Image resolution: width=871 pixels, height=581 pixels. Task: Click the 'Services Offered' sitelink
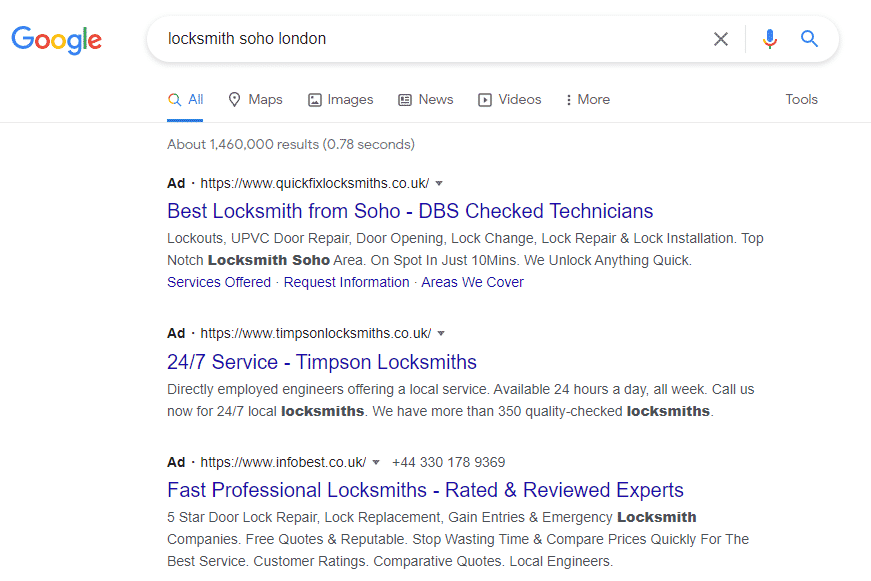(x=219, y=282)
